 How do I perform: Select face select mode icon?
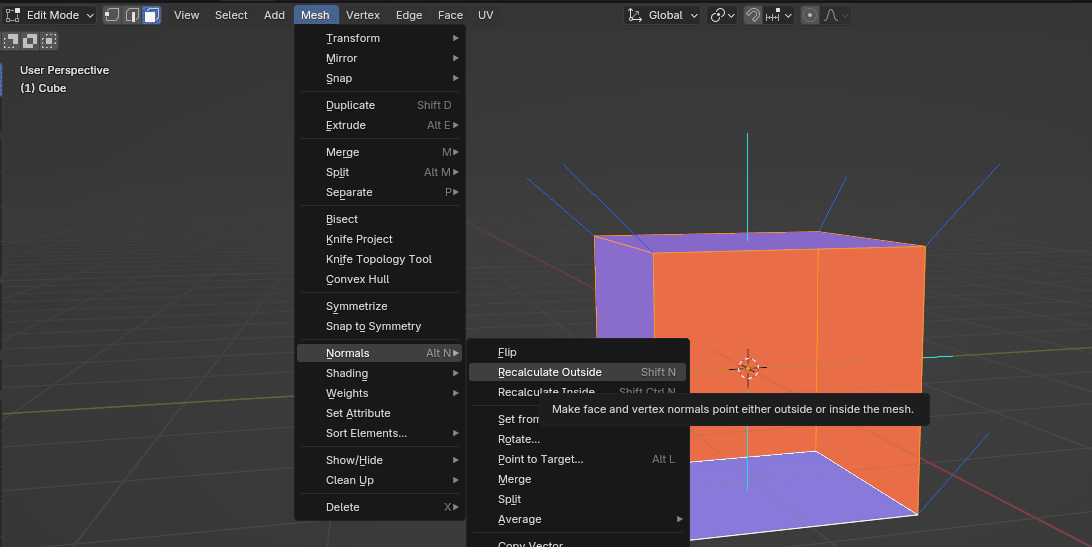coord(150,15)
